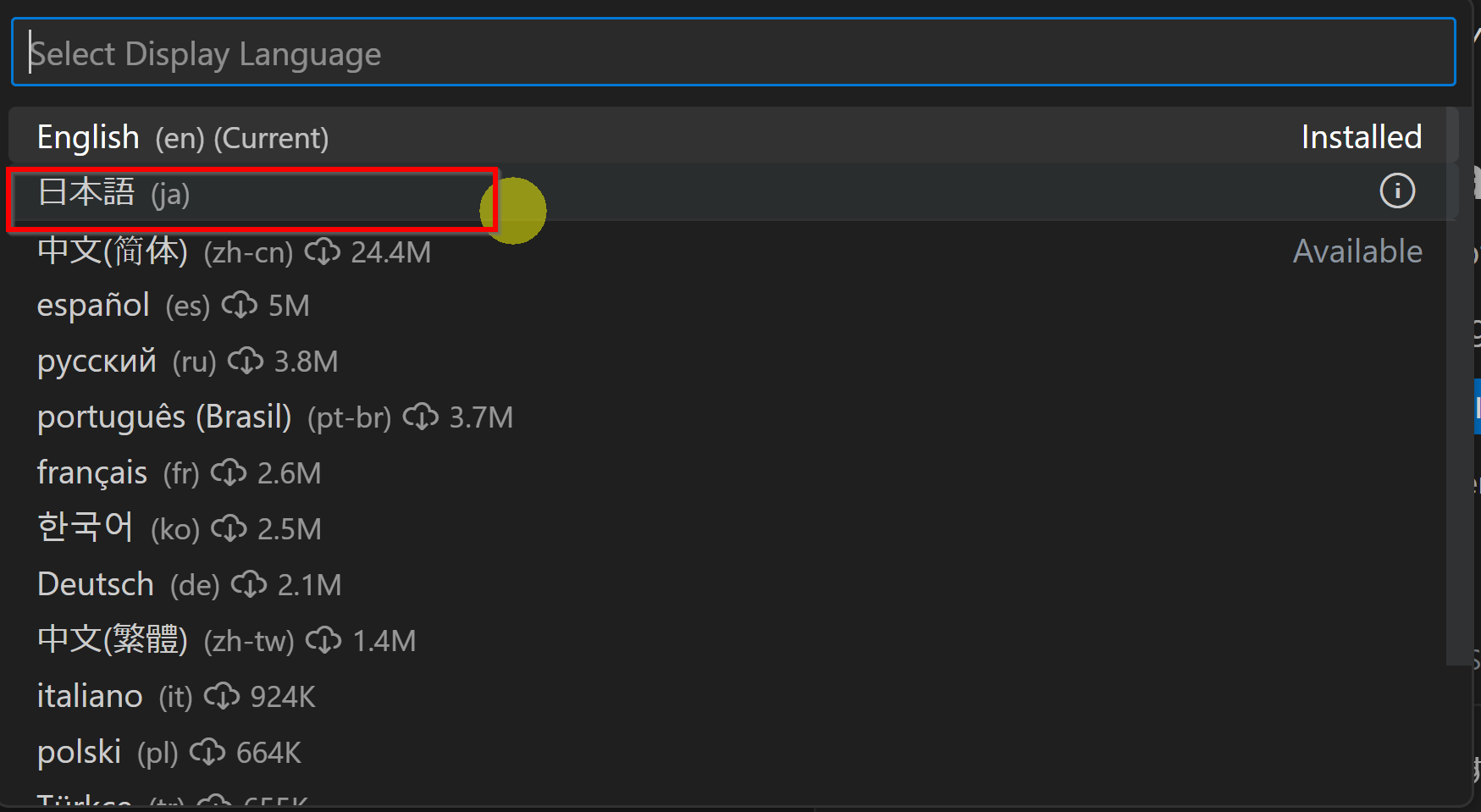Click the cloud download icon beside français
The image size is (1481, 812).
[229, 473]
